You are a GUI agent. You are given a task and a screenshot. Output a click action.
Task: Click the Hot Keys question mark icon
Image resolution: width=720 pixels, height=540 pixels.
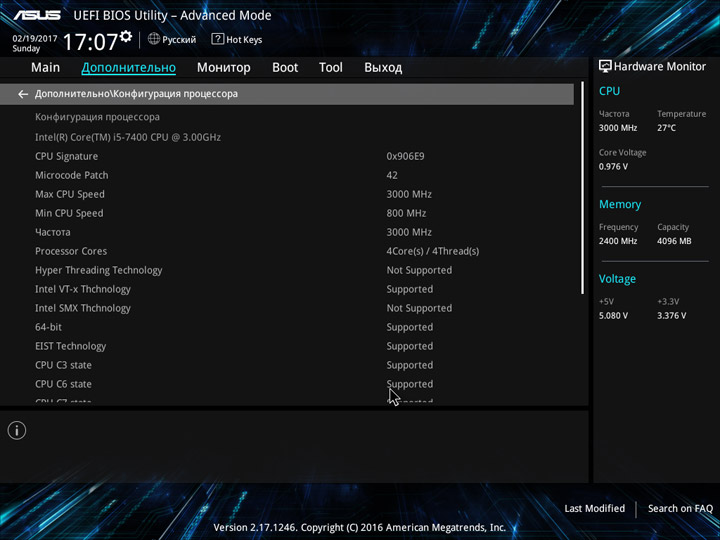(217, 39)
